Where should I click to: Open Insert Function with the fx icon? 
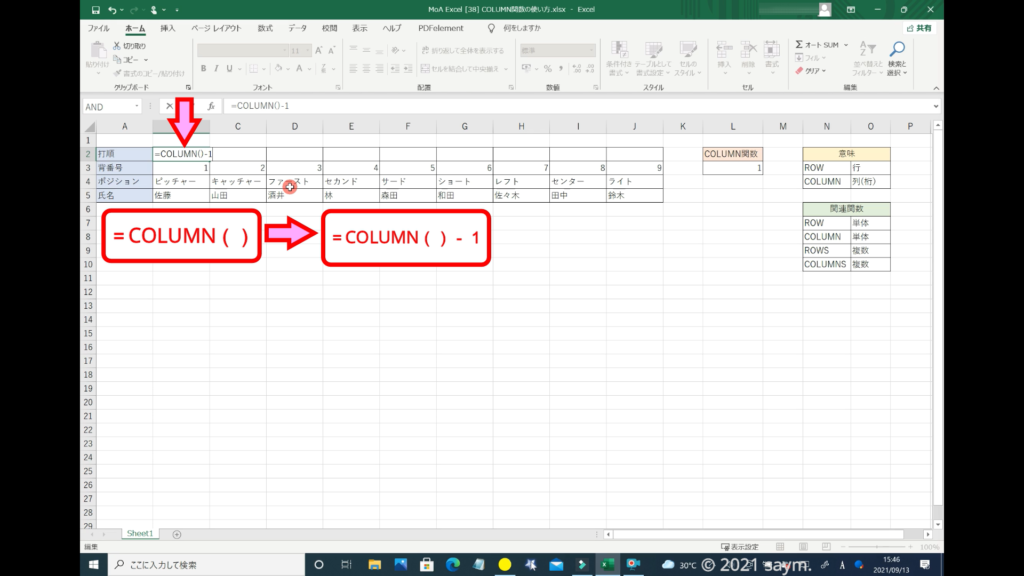211,106
